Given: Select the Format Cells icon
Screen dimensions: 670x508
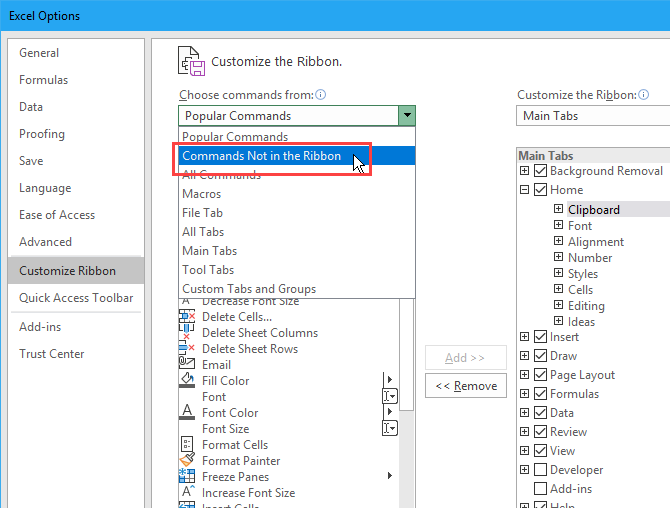Looking at the screenshot, I should click(187, 445).
